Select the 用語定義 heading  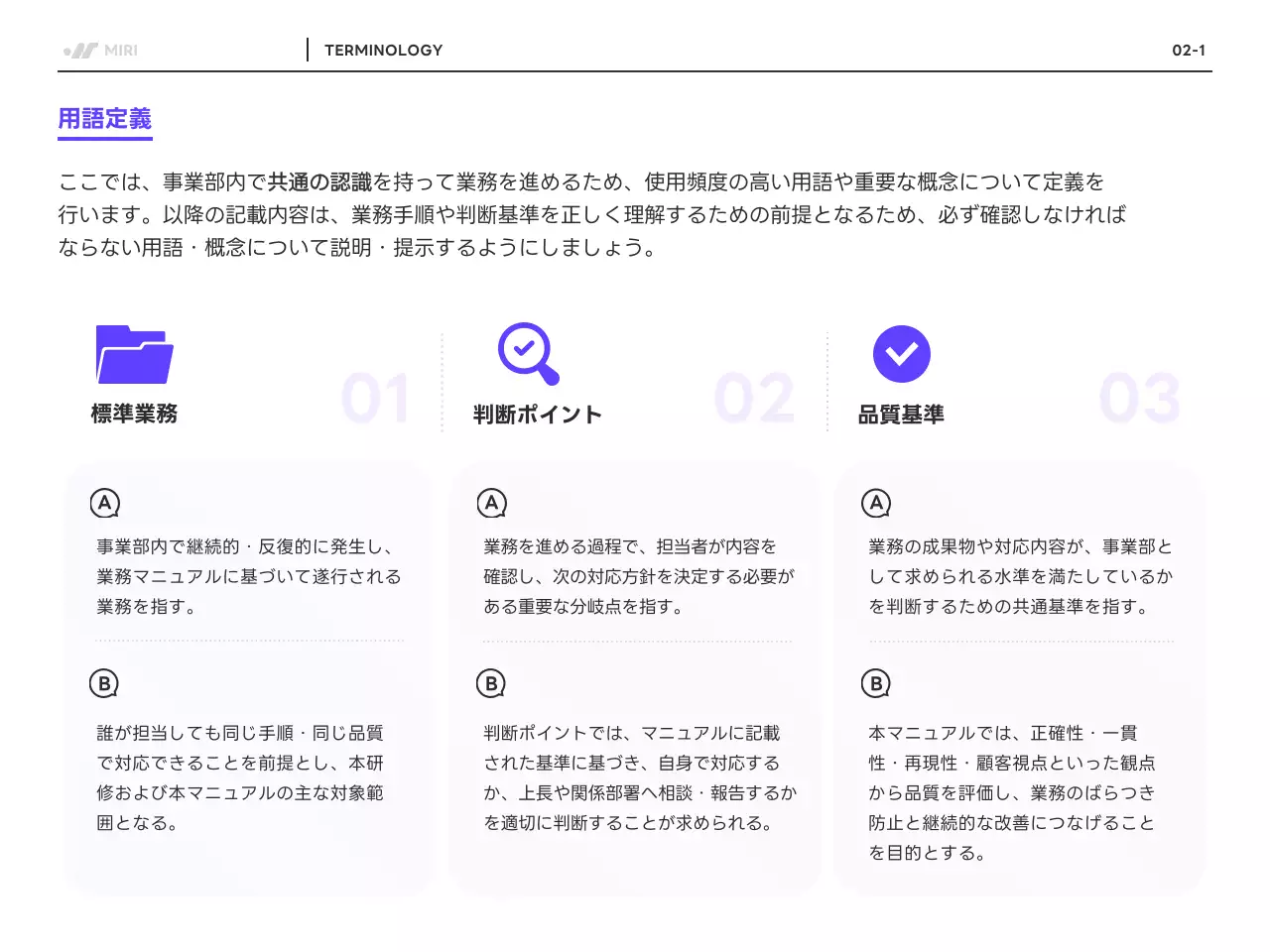pyautogui.click(x=104, y=119)
